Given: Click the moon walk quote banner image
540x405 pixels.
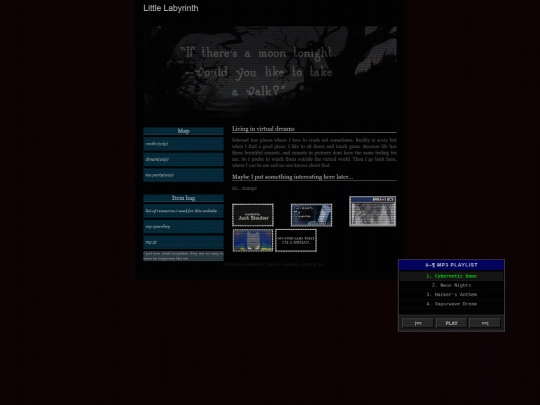Looking at the screenshot, I should tap(270, 73).
